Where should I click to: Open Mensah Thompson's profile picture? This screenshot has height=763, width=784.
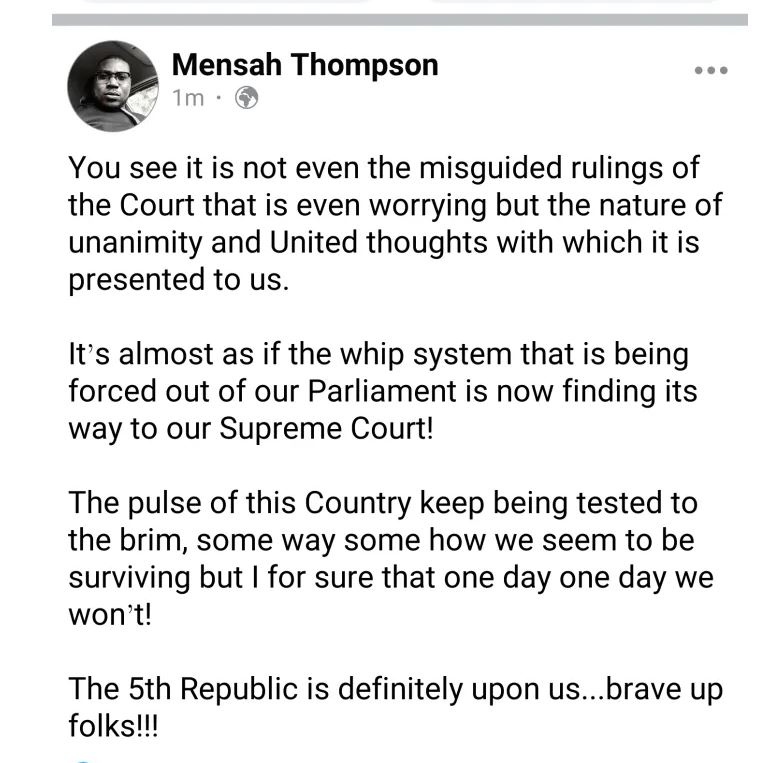point(113,86)
